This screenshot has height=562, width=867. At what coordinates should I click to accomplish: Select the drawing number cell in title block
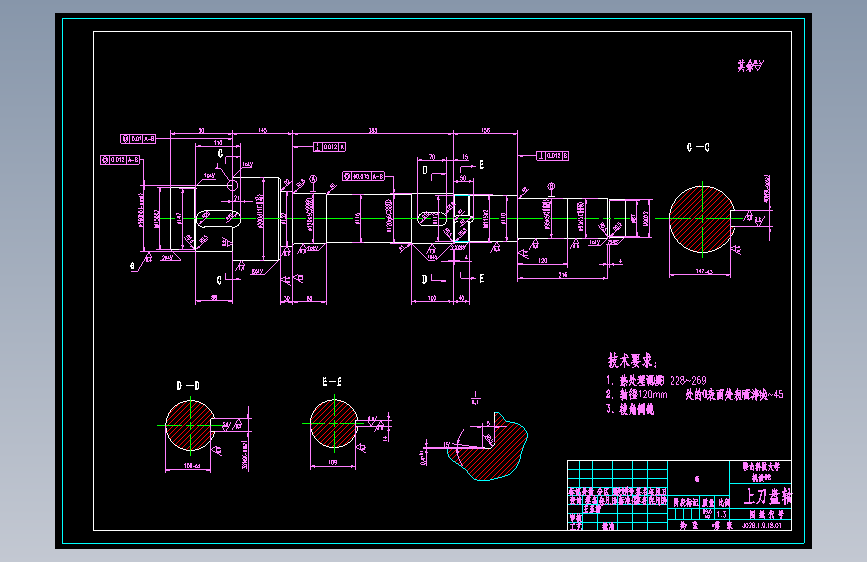[x=761, y=525]
